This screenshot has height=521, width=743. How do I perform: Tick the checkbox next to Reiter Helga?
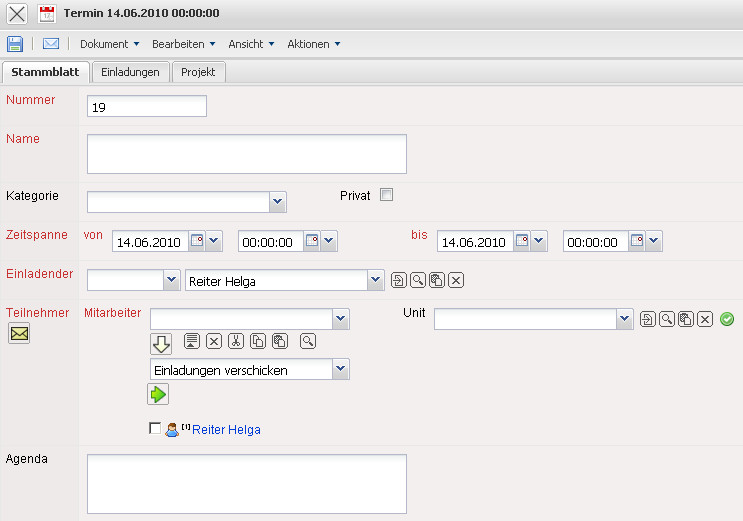point(154,429)
